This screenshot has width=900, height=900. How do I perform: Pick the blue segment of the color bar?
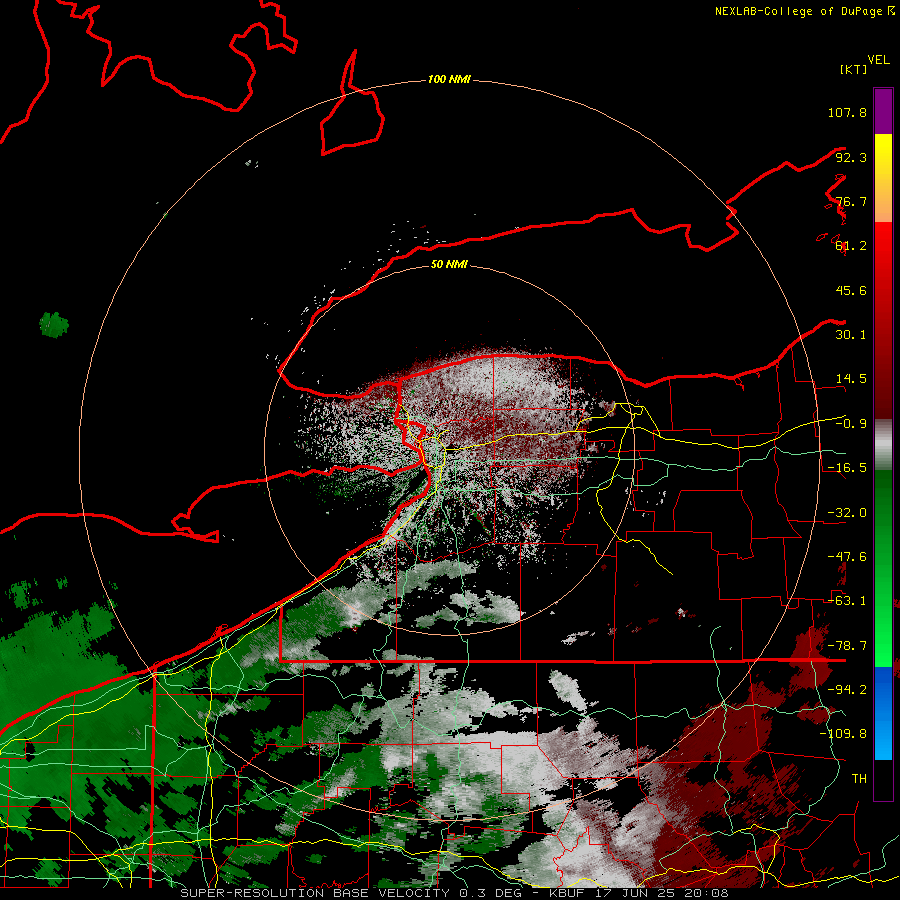pos(883,713)
